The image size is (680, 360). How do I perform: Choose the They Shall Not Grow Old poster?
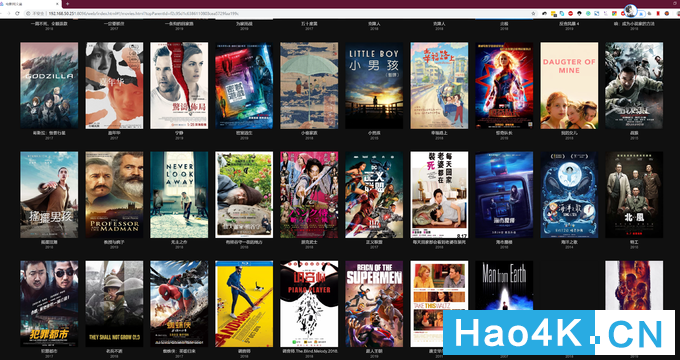pyautogui.click(x=114, y=304)
